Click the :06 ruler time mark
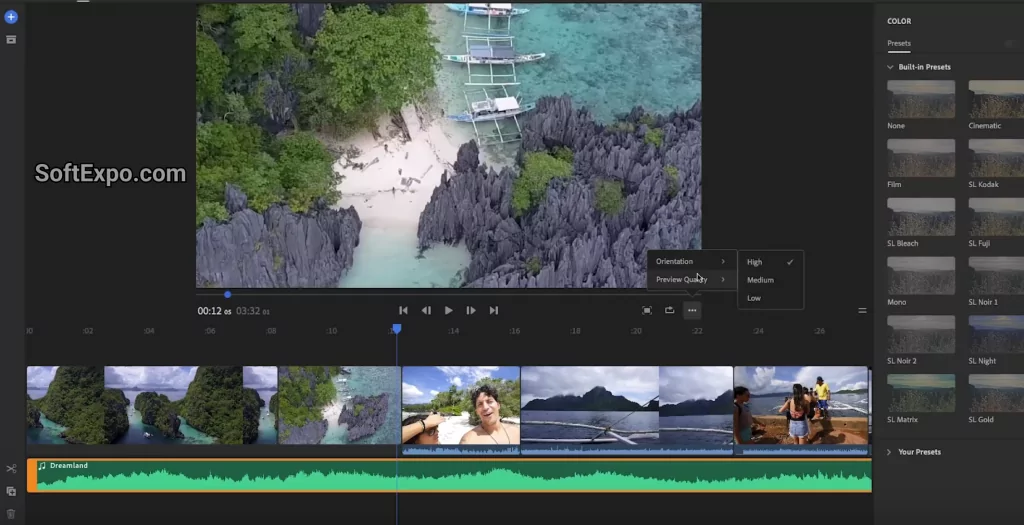Image resolution: width=1024 pixels, height=525 pixels. pyautogui.click(x=210, y=331)
